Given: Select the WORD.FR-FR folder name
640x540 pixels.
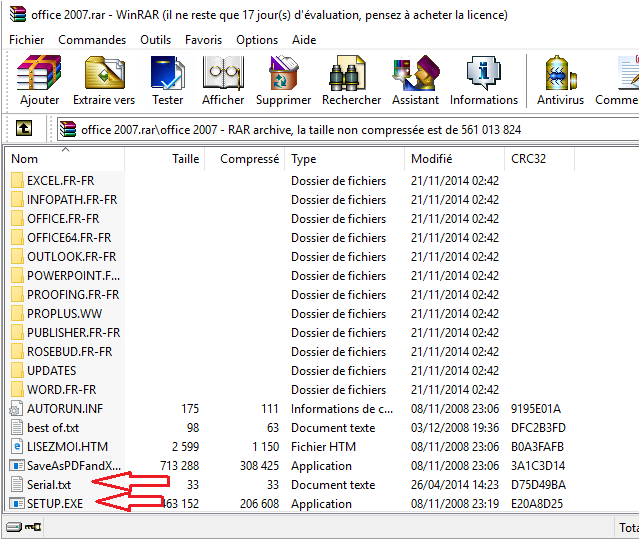Looking at the screenshot, I should click(62, 389).
